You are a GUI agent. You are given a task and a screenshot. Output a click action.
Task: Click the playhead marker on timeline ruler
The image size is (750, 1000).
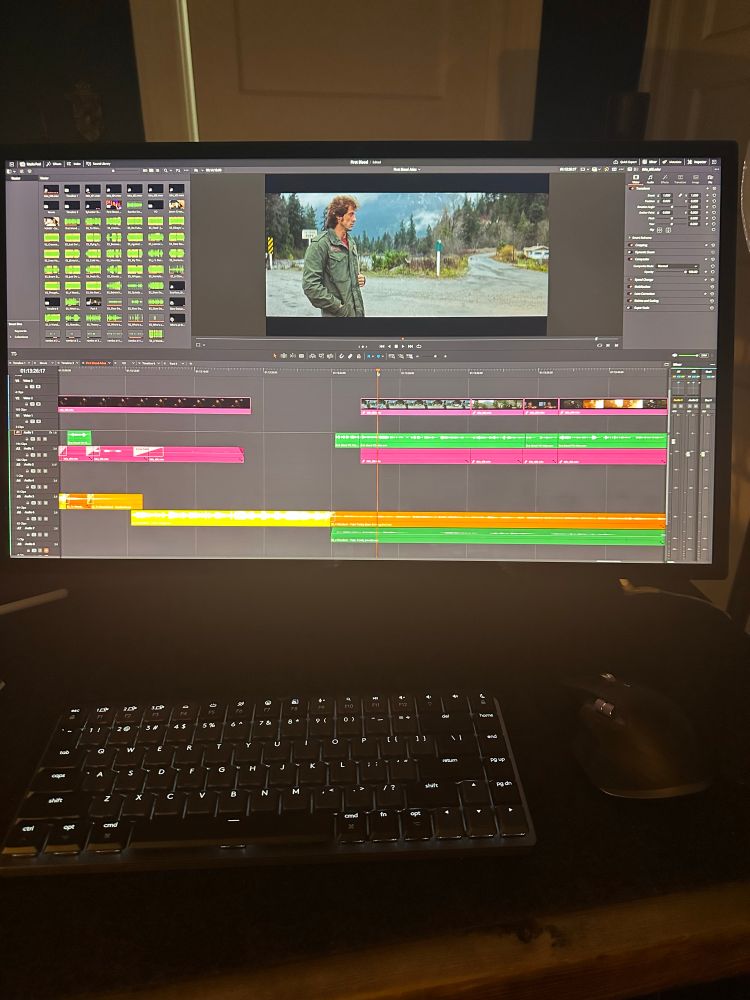[378, 371]
